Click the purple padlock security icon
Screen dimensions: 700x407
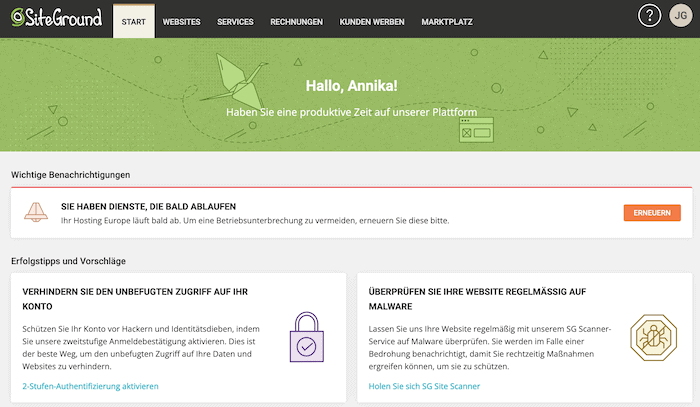[x=307, y=337]
